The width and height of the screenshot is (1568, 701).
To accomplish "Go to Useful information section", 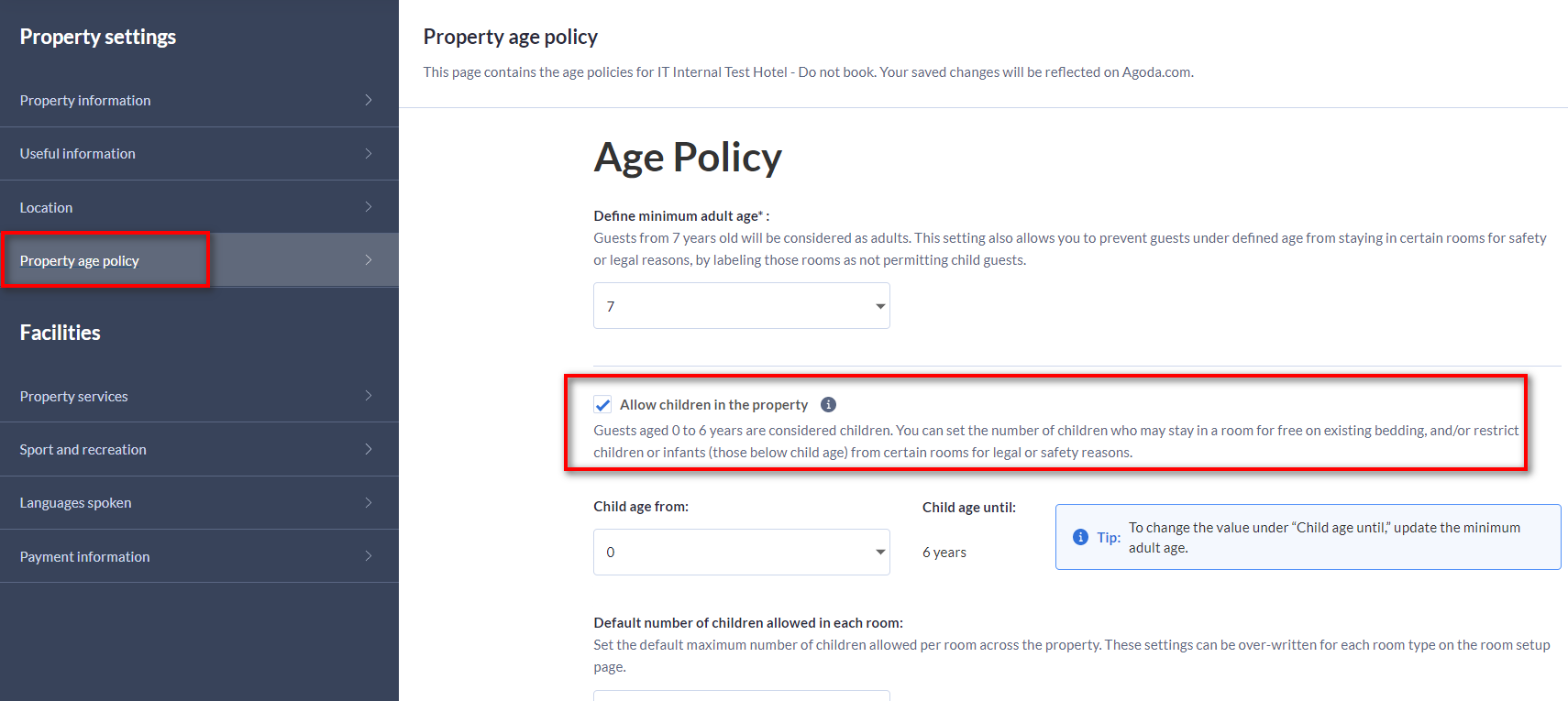I will [x=199, y=153].
